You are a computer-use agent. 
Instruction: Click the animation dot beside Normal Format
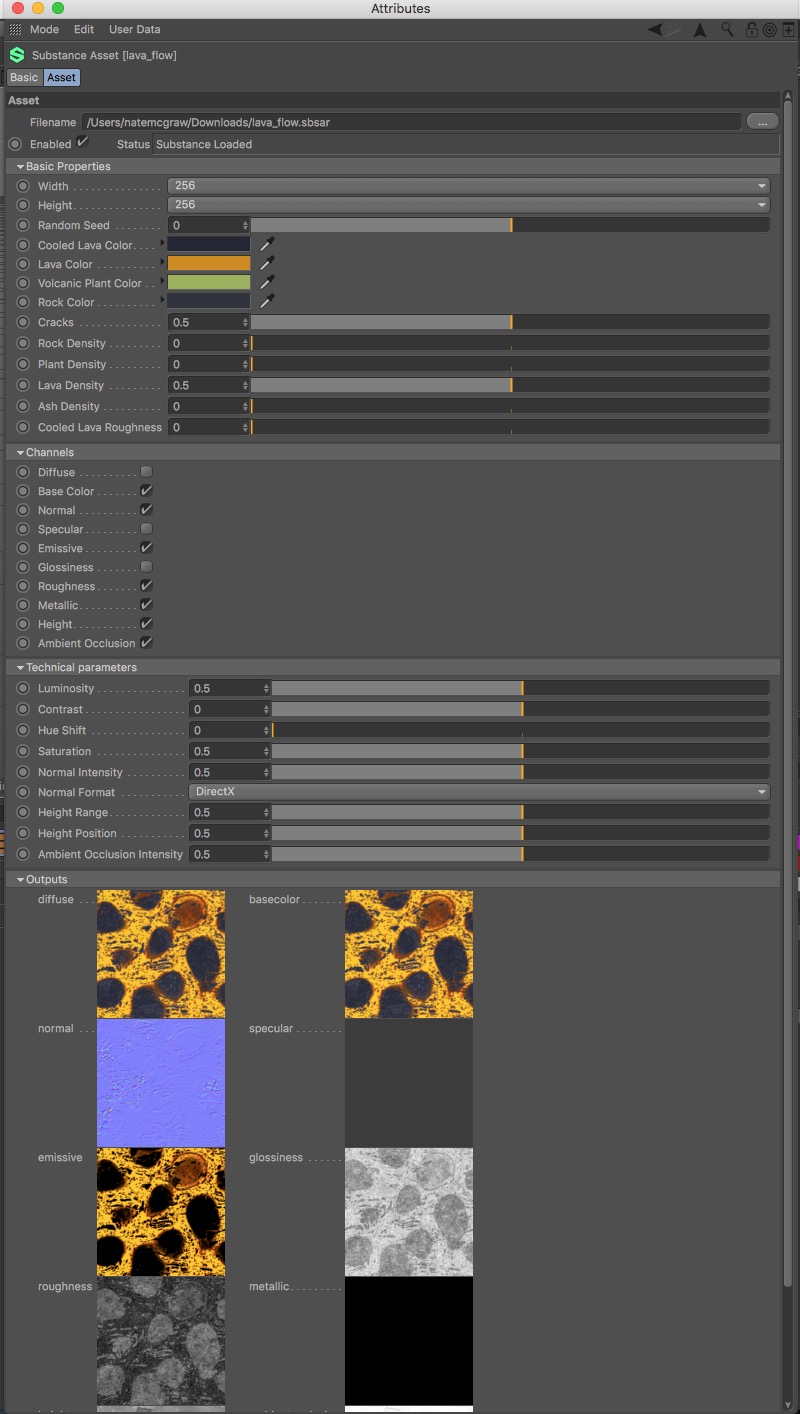23,792
